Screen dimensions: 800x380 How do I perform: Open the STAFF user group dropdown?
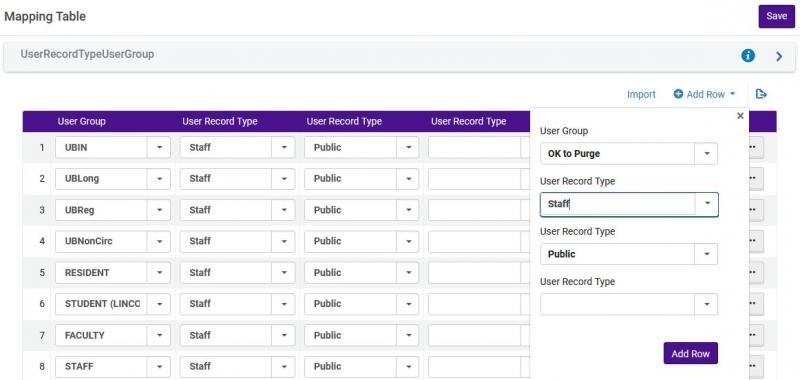pos(159,366)
